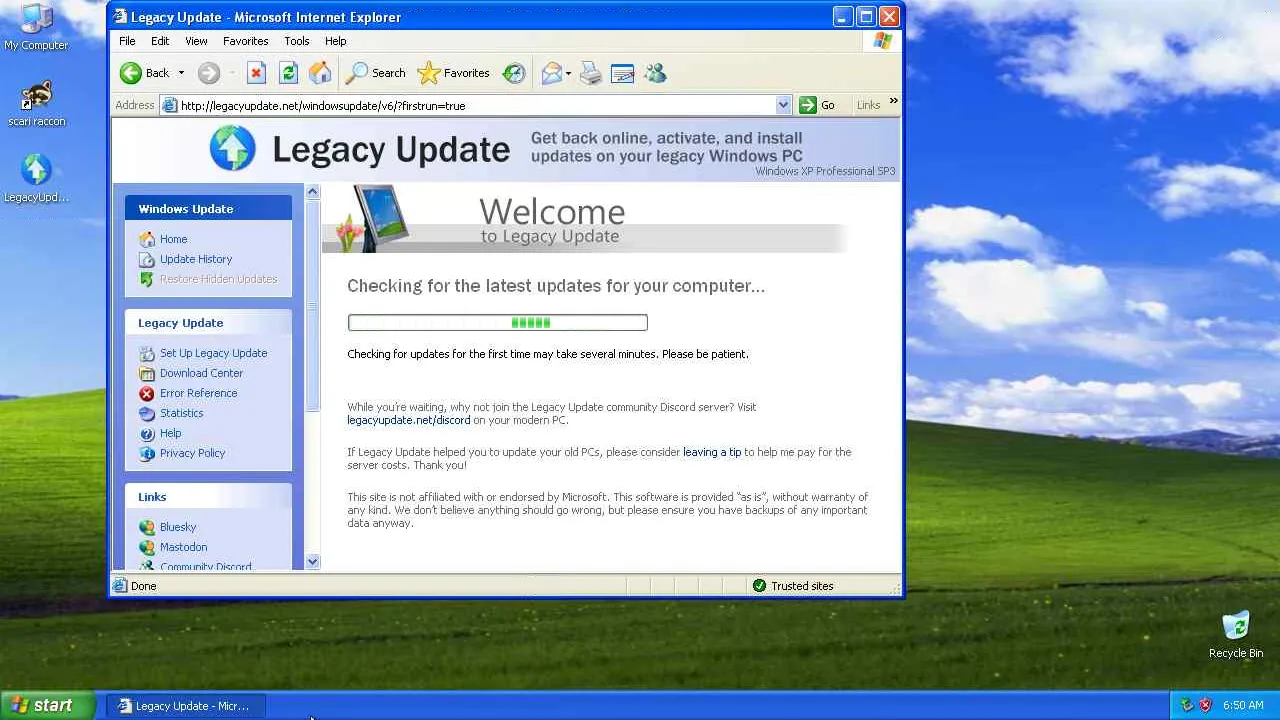This screenshot has width=1280, height=720.
Task: Click the Update History sidebar icon
Action: [x=147, y=259]
